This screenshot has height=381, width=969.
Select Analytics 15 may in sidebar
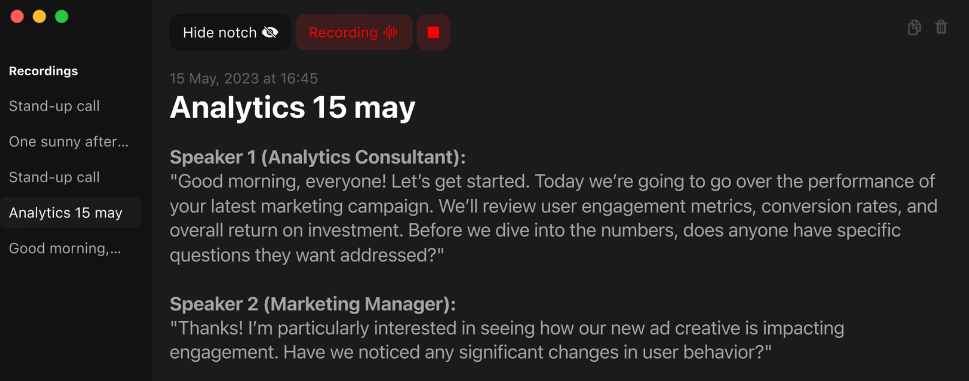[70, 213]
